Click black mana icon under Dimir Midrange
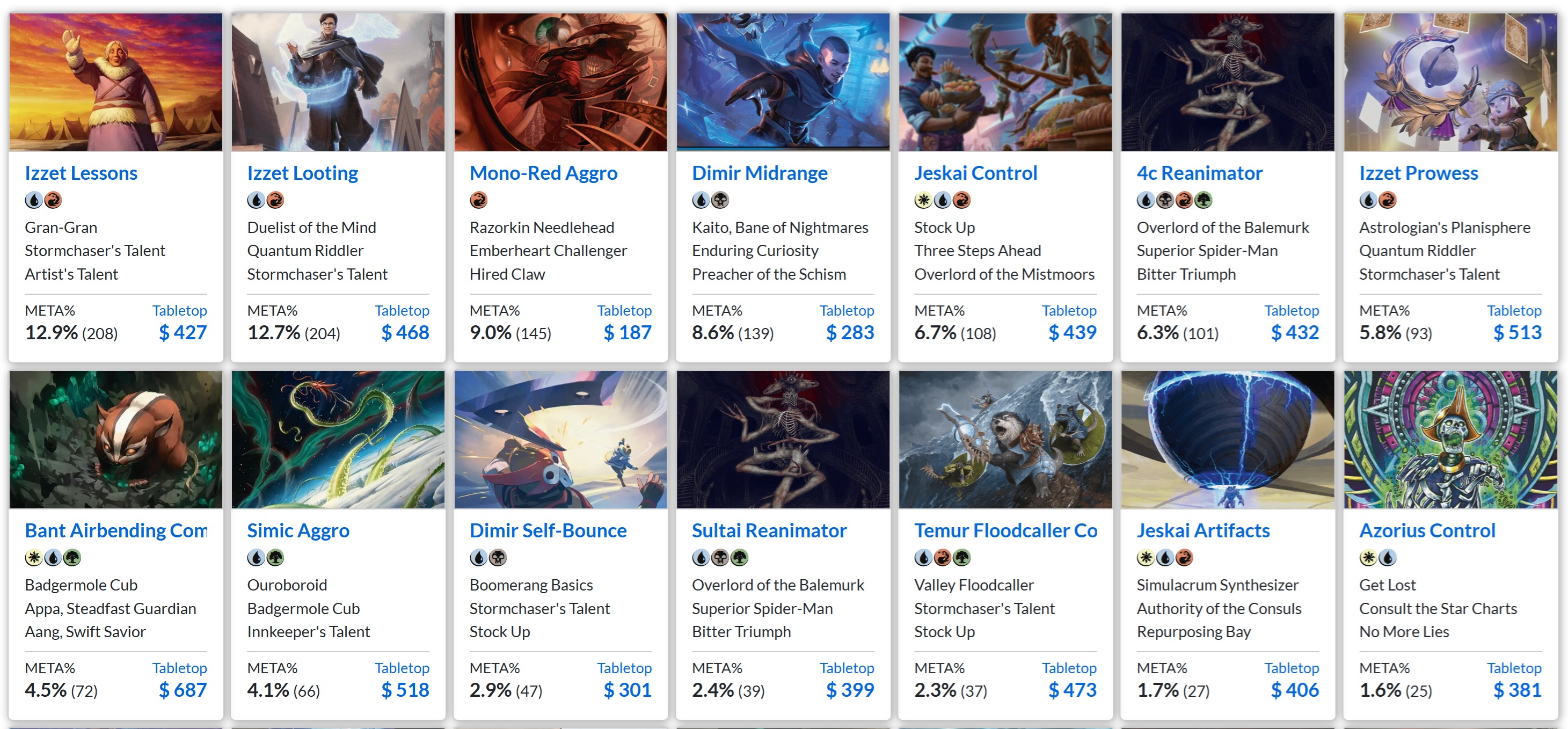The height and width of the screenshot is (729, 1568). click(x=720, y=200)
